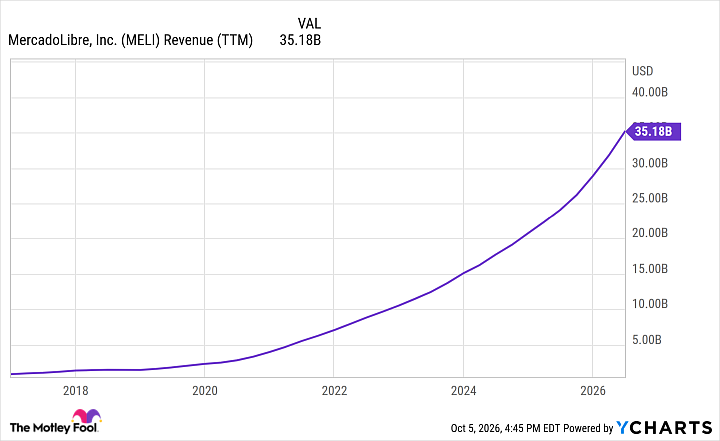Click the 2020 x-axis label

click(205, 391)
